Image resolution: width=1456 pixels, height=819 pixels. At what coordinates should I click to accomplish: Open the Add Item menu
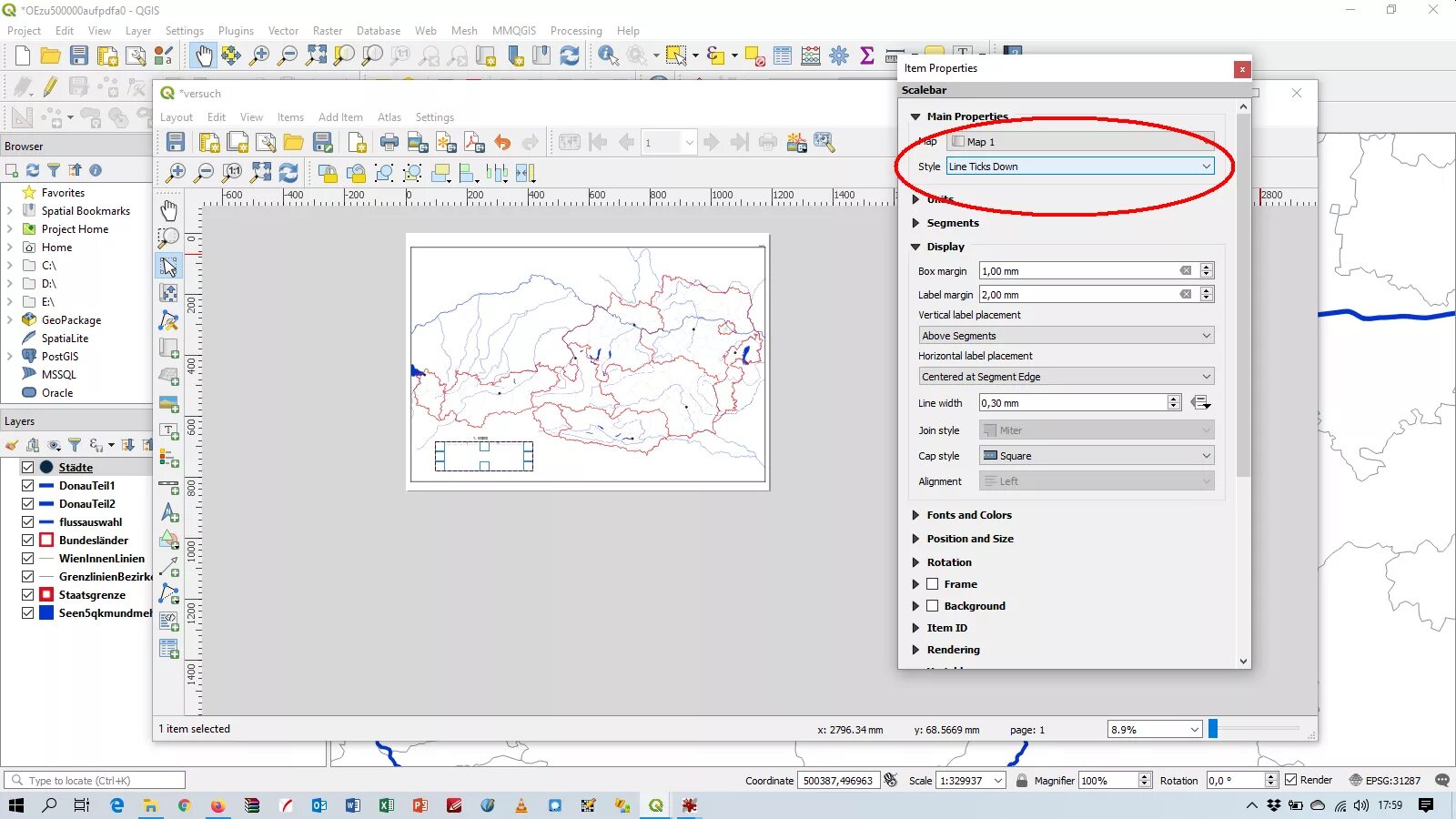[340, 117]
